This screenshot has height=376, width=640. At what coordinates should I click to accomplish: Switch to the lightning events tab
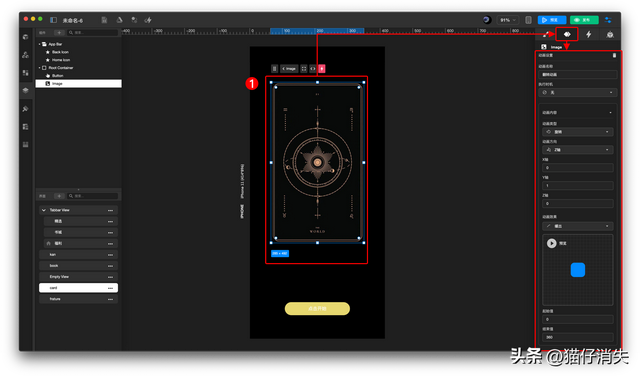click(x=589, y=35)
